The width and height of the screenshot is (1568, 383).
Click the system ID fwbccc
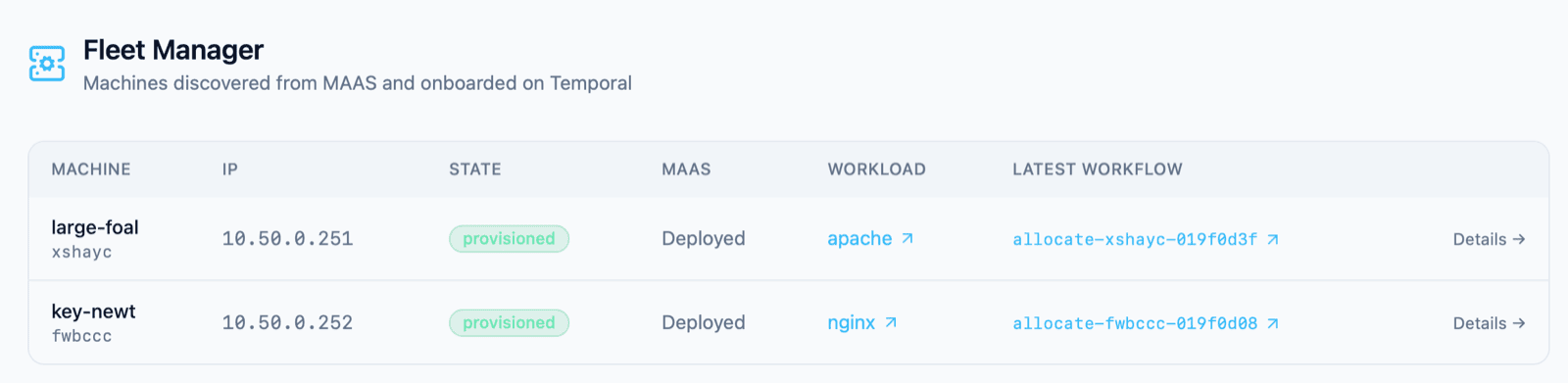click(81, 336)
